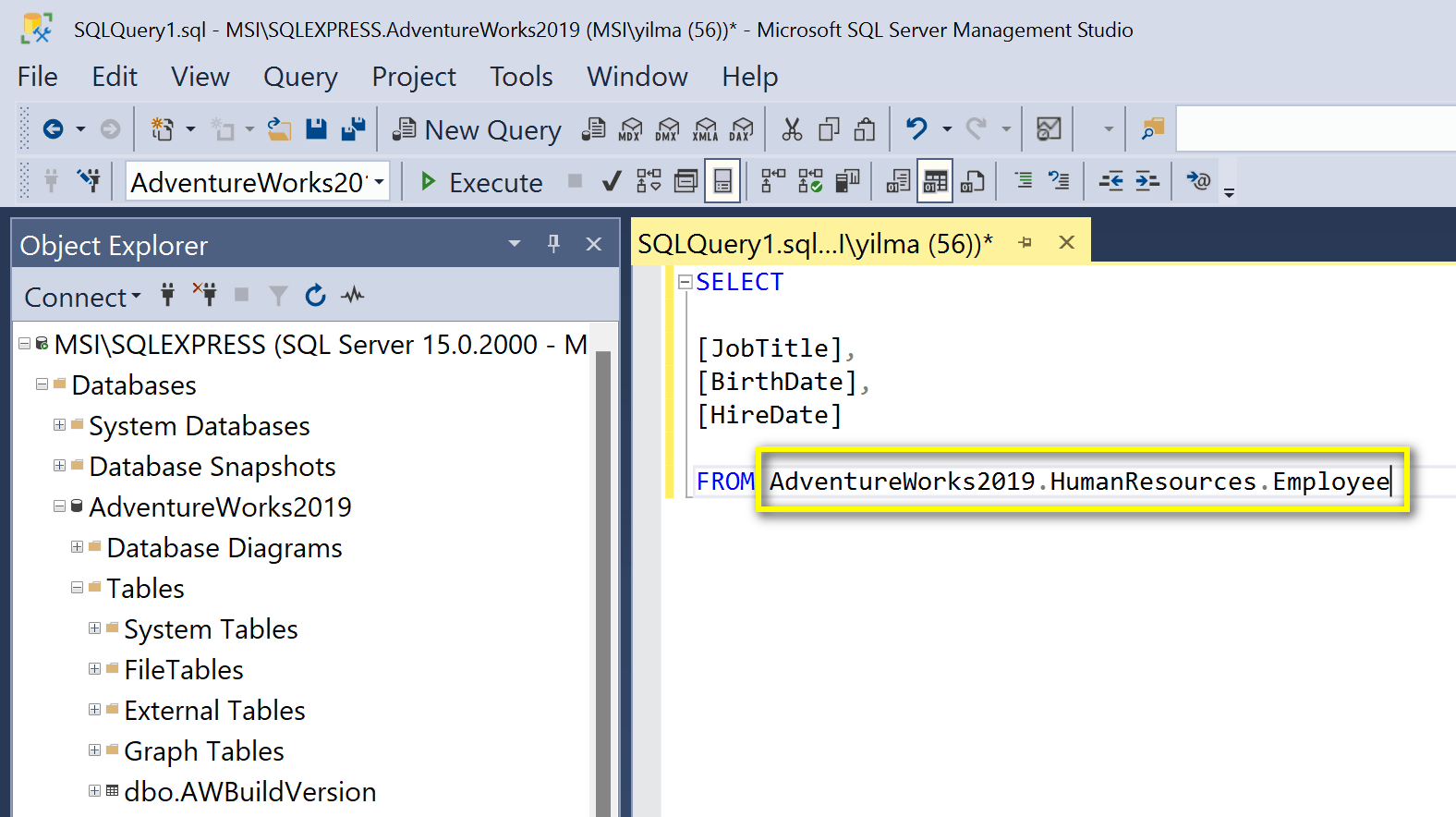
Task: Save the query with the floppy disk icon
Action: [316, 129]
